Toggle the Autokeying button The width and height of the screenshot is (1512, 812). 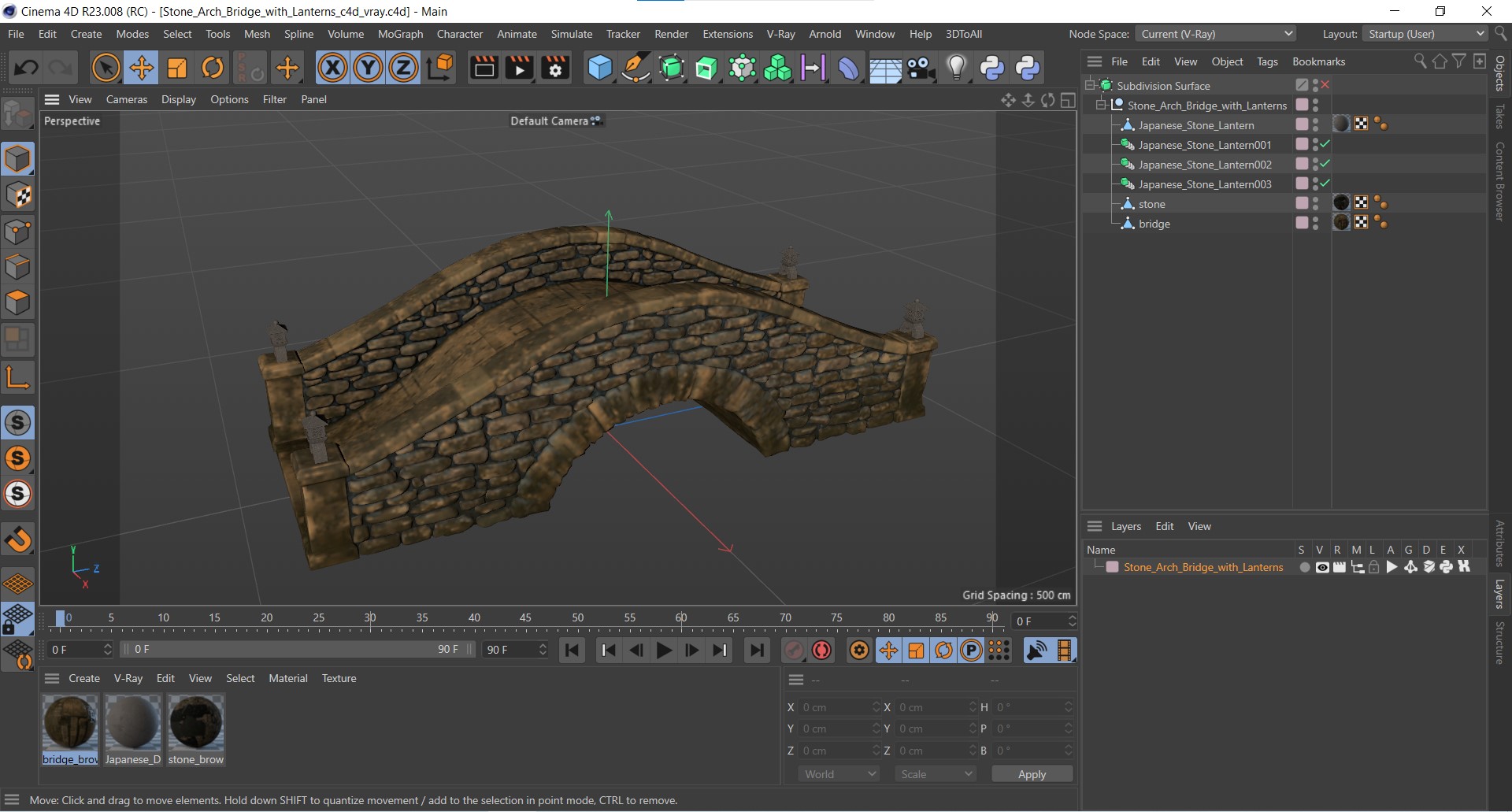(x=822, y=651)
